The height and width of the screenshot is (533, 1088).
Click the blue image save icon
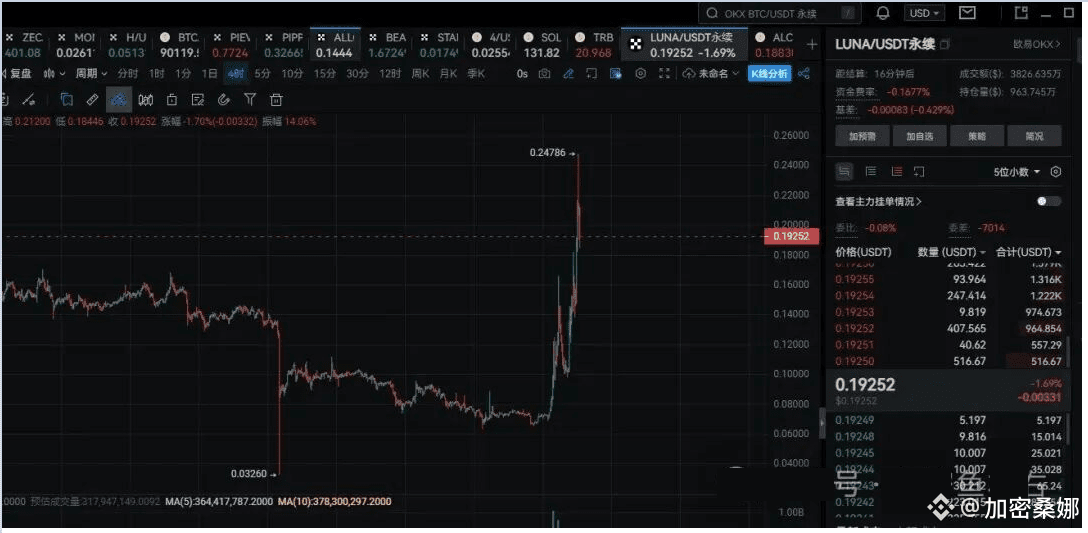[614, 73]
